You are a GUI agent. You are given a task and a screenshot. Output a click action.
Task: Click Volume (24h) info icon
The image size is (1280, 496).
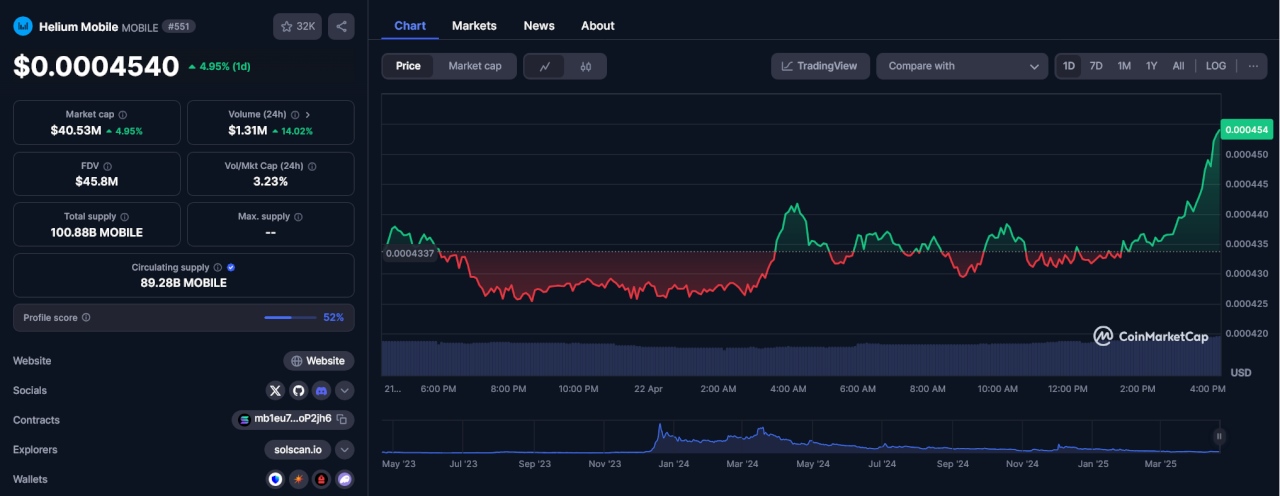coord(297,115)
